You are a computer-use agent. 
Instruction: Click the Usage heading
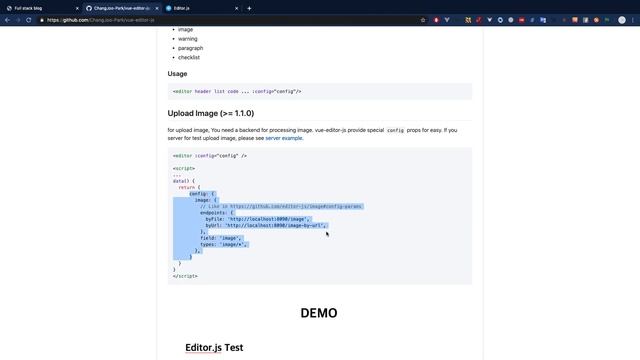coord(177,74)
